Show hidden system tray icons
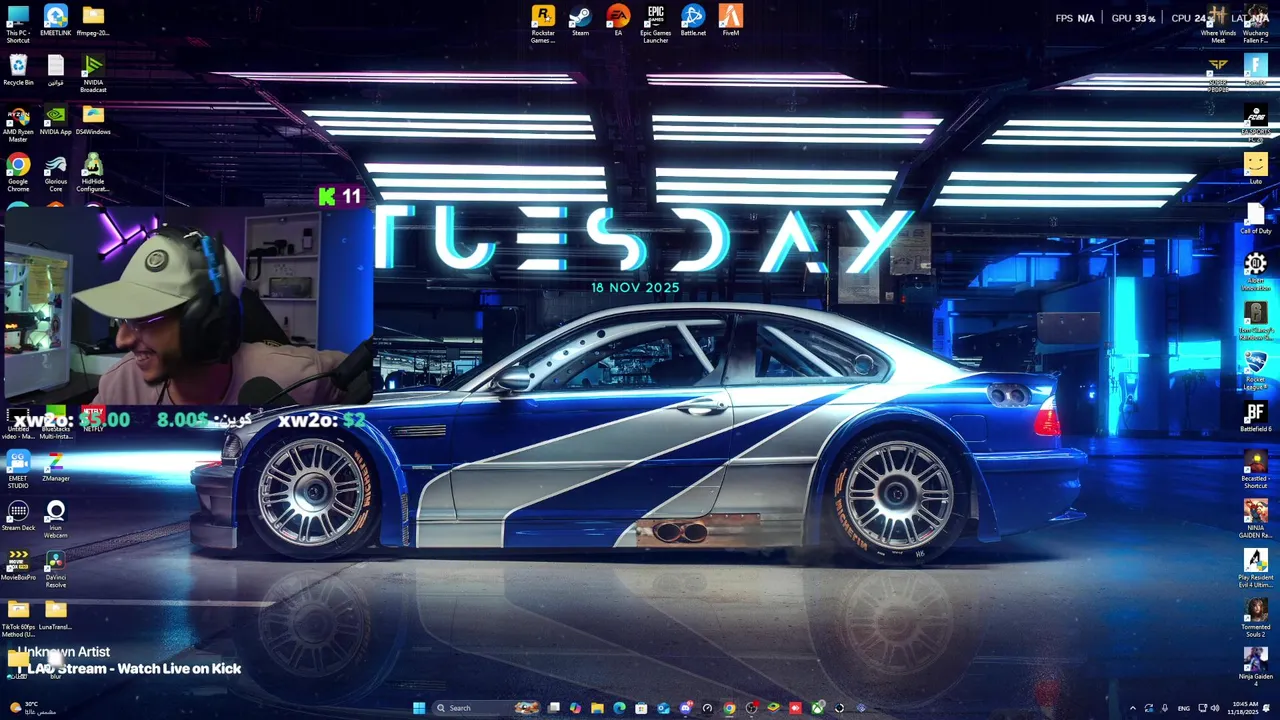1280x720 pixels. coord(1132,708)
